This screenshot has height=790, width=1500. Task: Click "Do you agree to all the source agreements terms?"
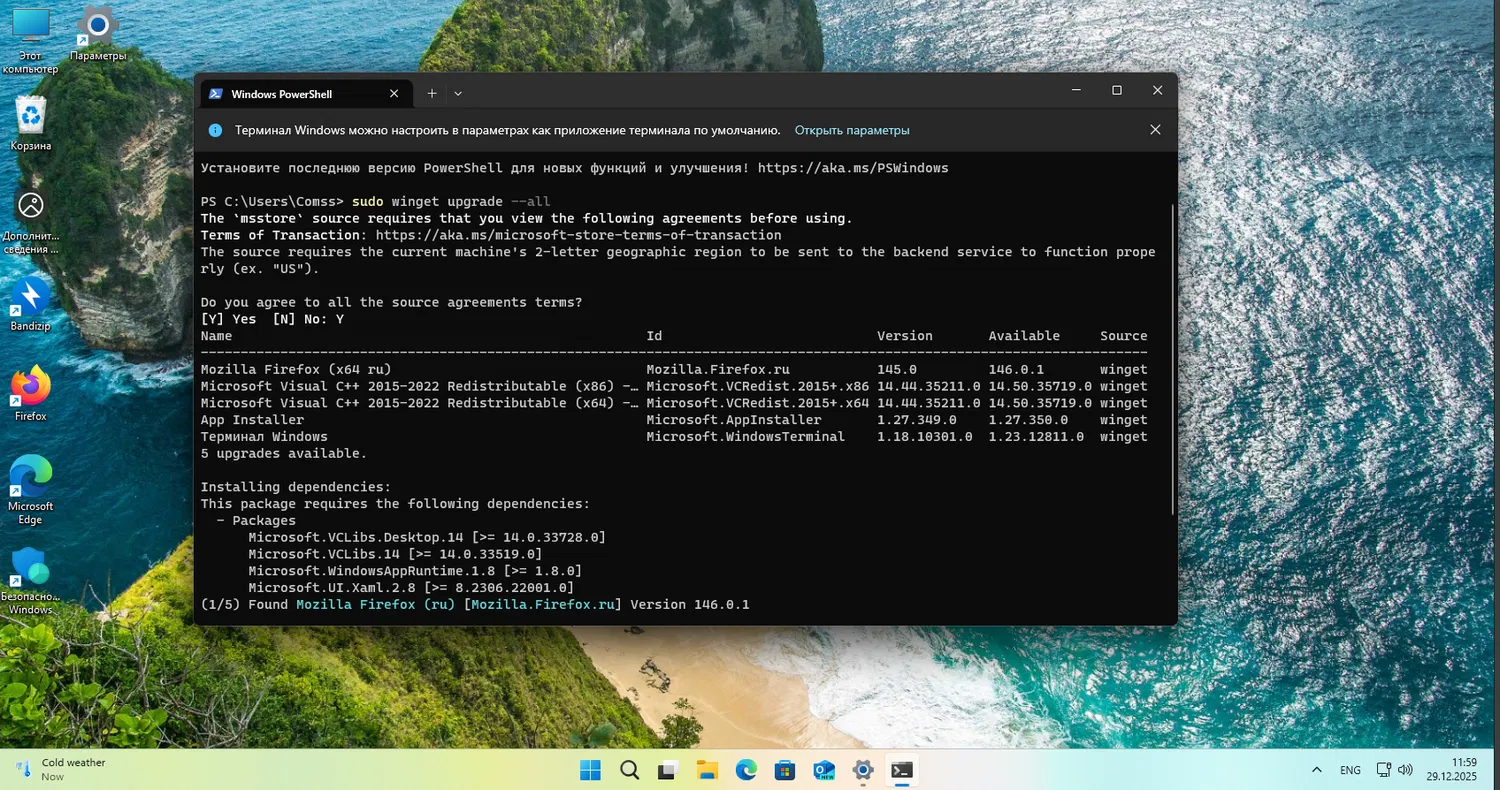click(392, 302)
